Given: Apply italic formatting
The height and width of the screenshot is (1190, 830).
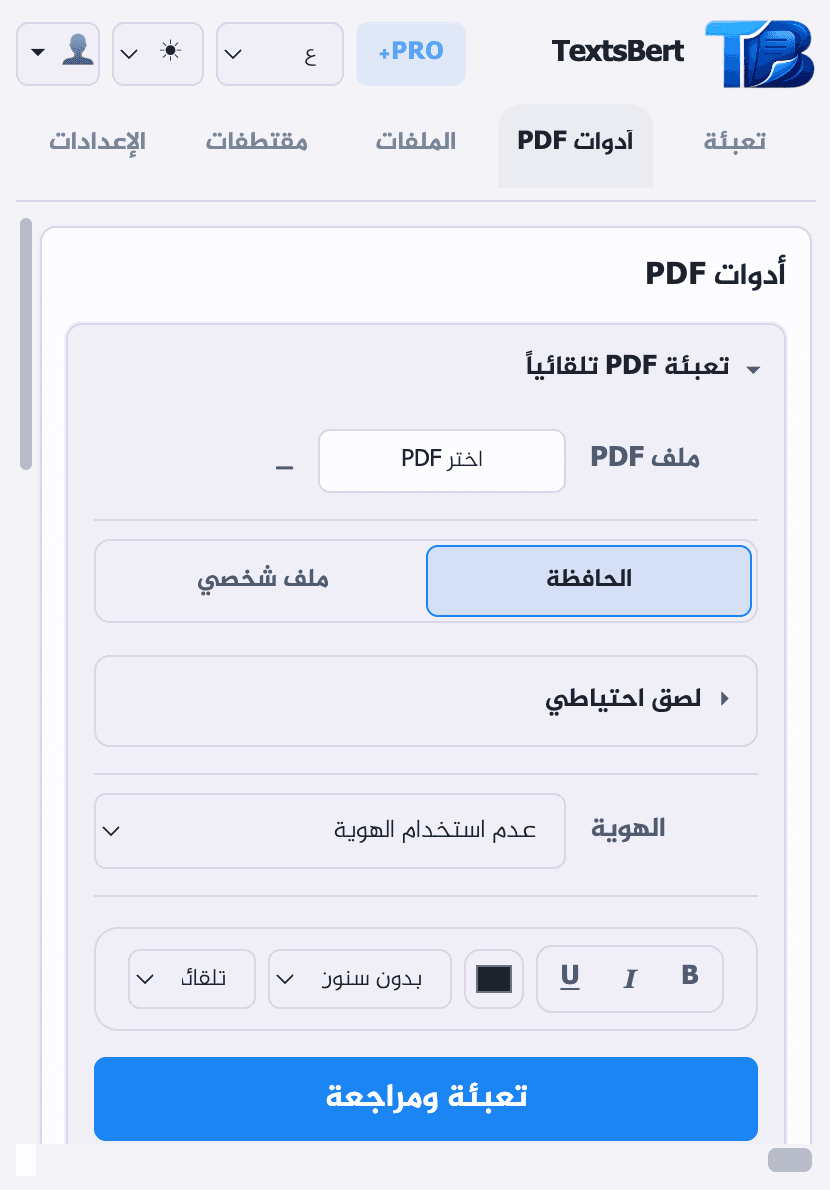Looking at the screenshot, I should click(629, 979).
